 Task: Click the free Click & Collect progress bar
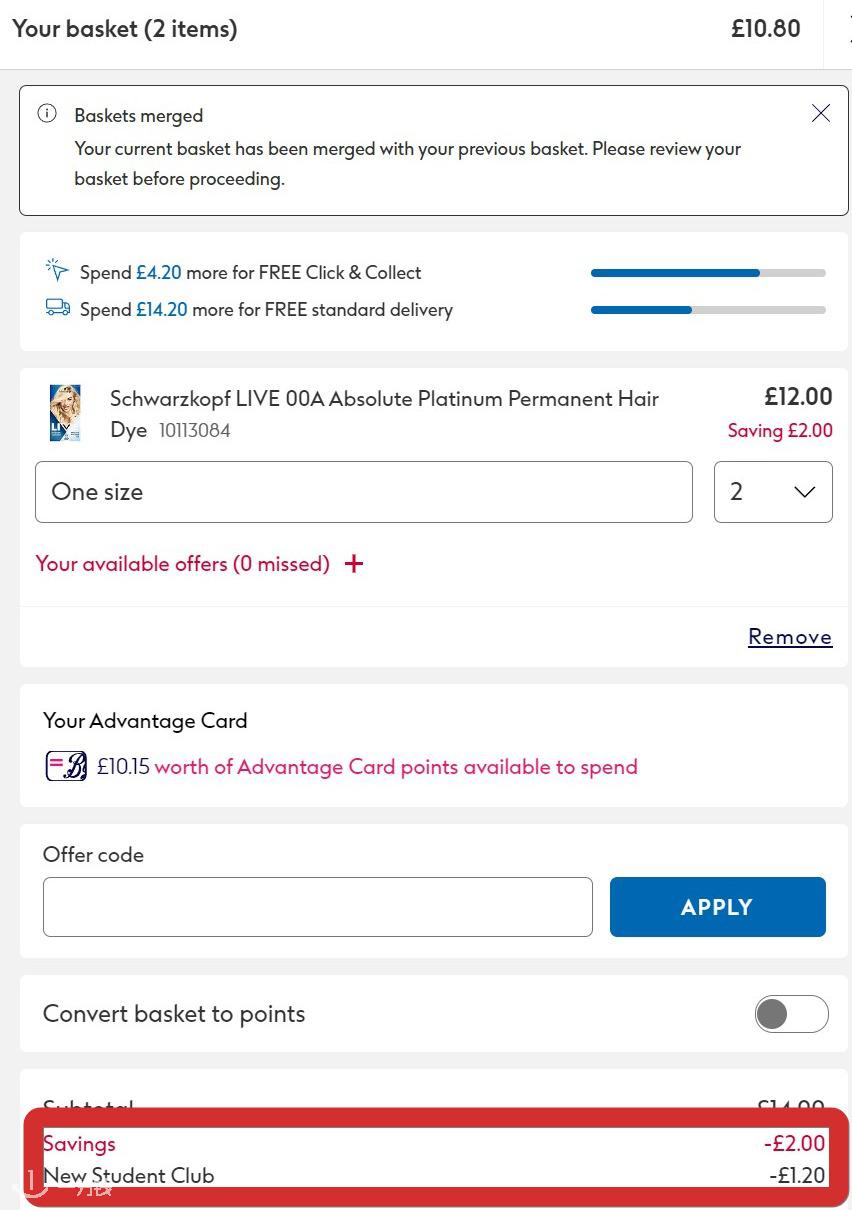point(708,273)
